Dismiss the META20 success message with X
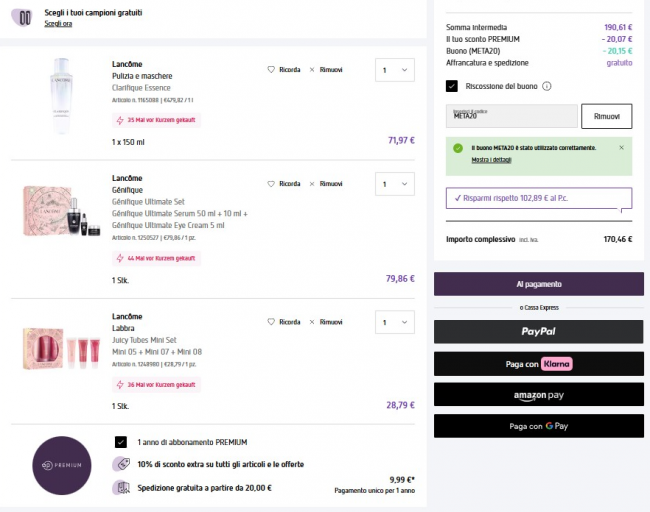650x512 pixels. [621, 147]
